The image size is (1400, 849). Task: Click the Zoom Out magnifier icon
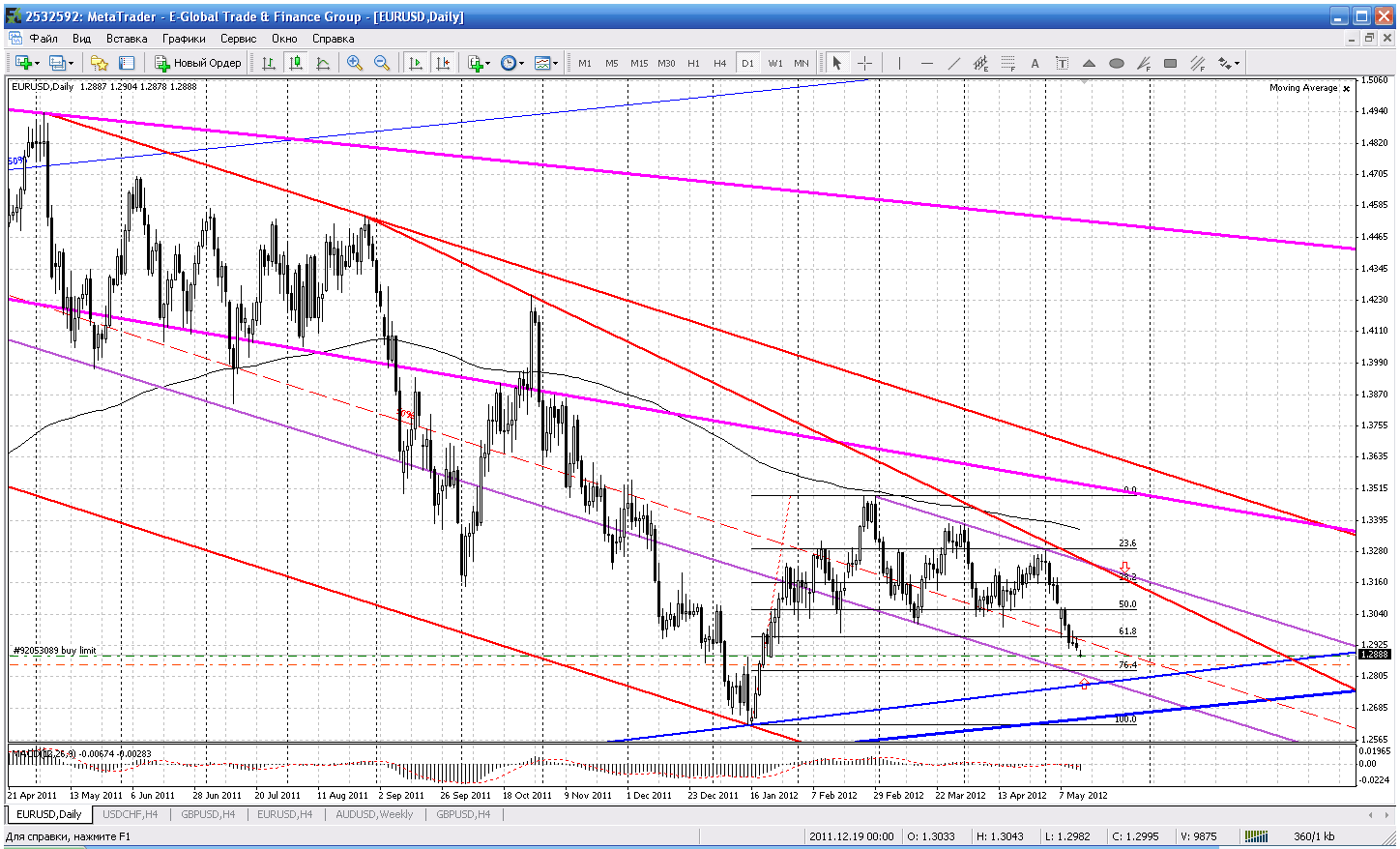pyautogui.click(x=382, y=63)
